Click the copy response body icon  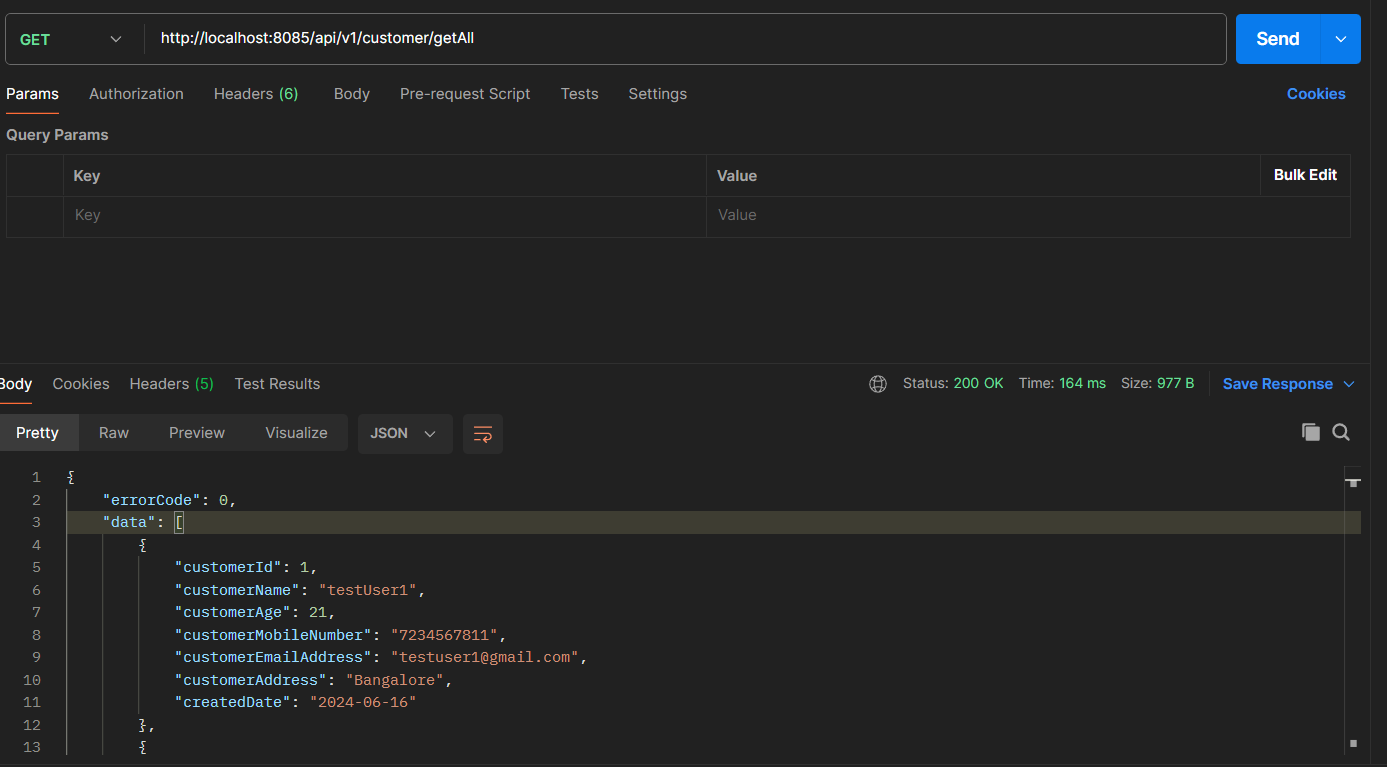click(x=1310, y=432)
